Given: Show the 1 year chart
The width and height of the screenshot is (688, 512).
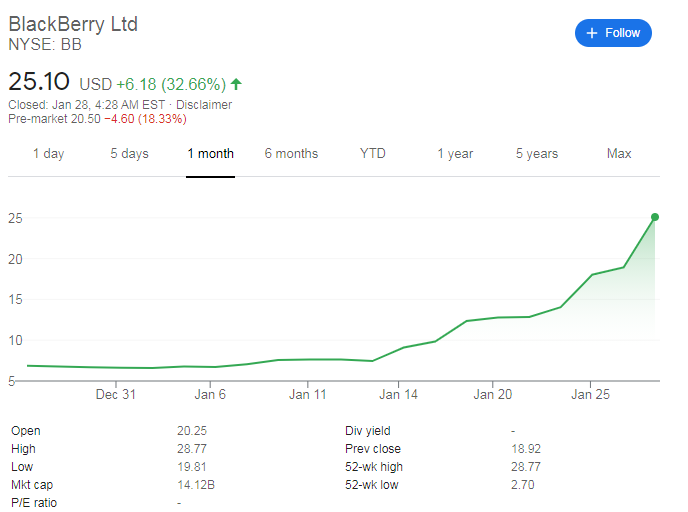Looking at the screenshot, I should 455,154.
